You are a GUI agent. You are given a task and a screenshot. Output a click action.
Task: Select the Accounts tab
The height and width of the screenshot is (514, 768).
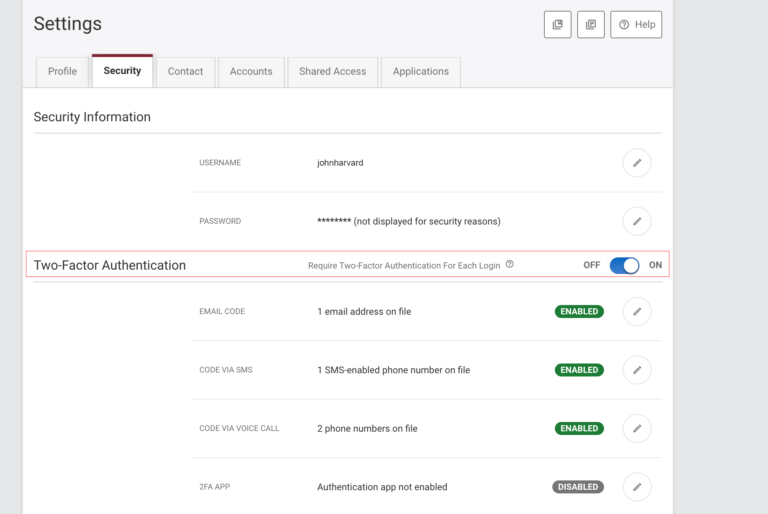coord(251,72)
